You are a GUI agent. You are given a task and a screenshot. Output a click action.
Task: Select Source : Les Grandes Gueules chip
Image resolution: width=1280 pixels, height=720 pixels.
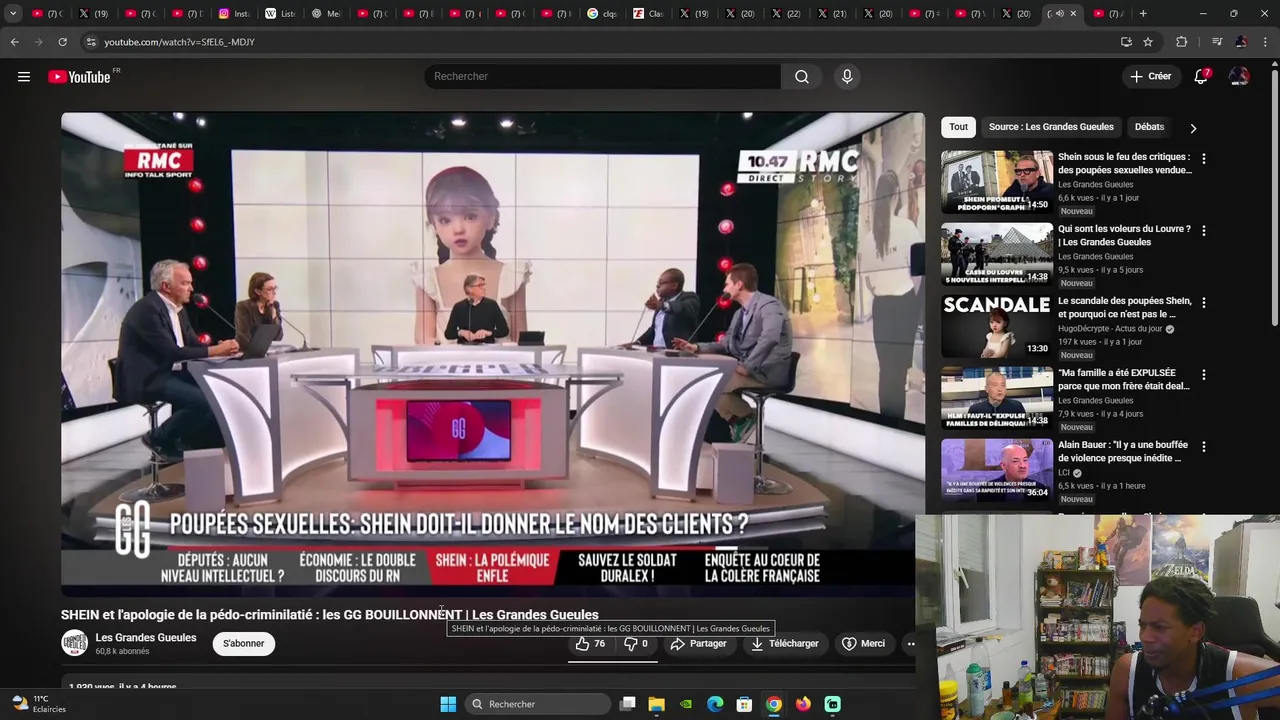click(1051, 127)
